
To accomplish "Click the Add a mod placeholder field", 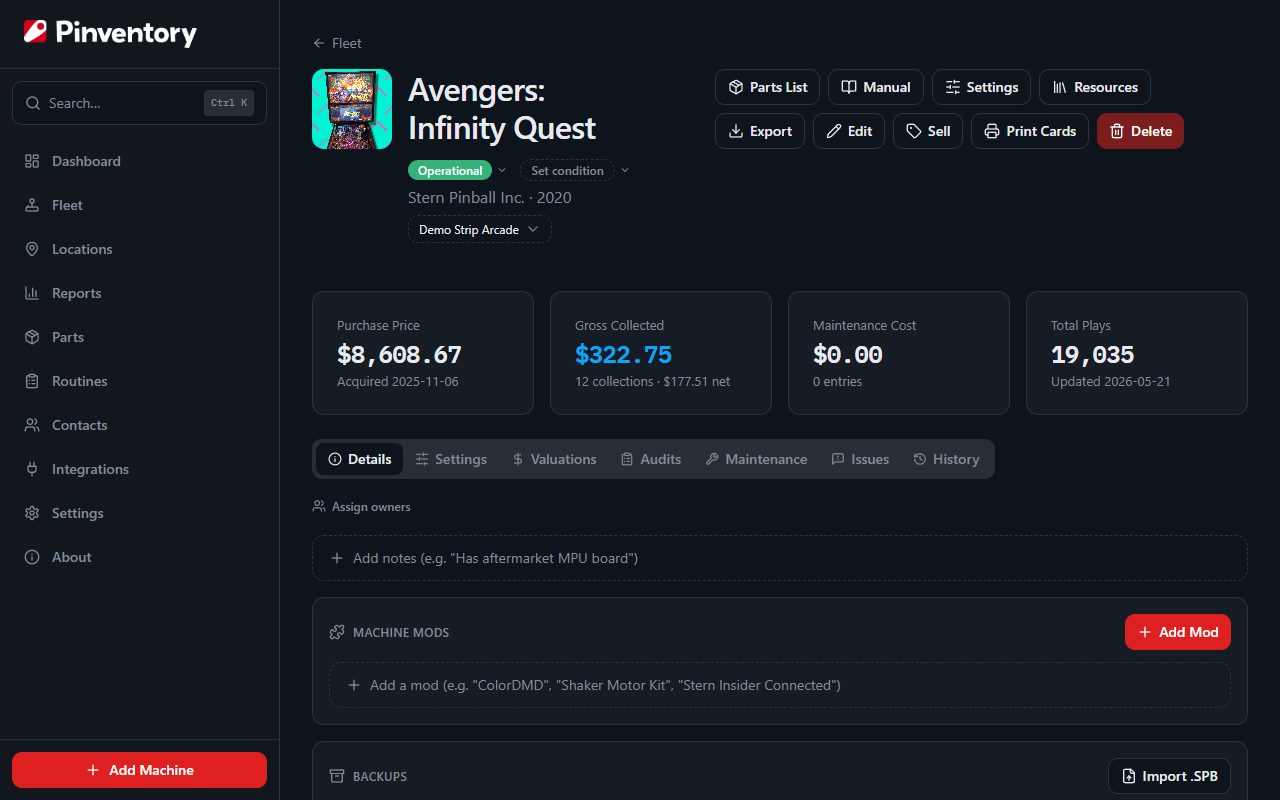I will pyautogui.click(x=780, y=685).
